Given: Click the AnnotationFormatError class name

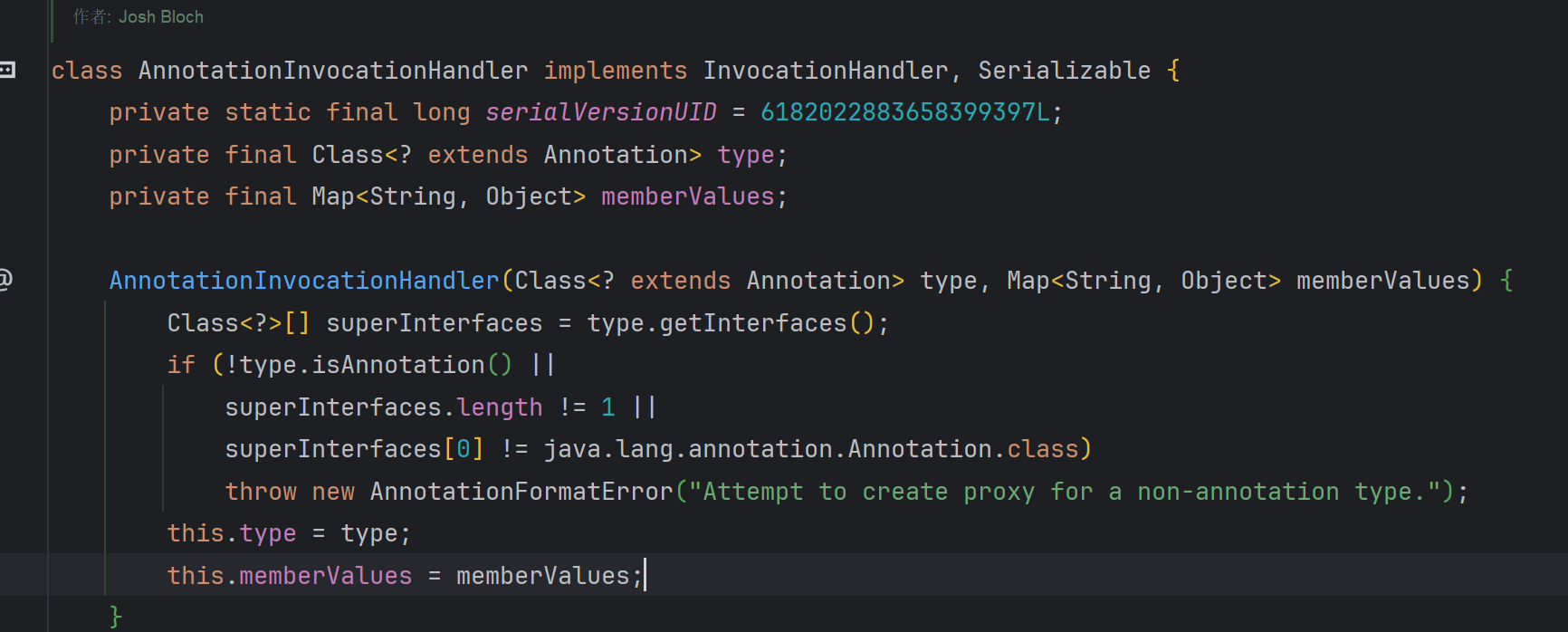Looking at the screenshot, I should click(521, 492).
